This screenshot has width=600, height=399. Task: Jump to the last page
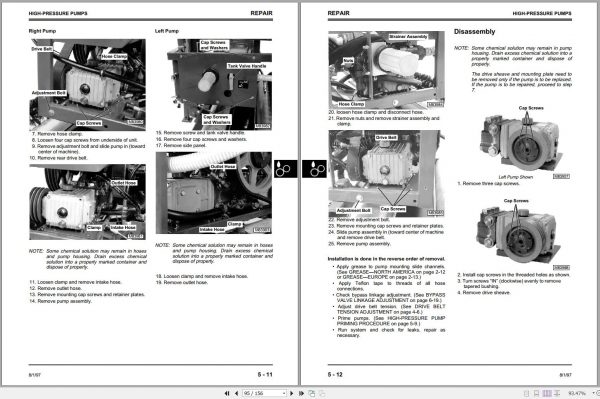pyautogui.click(x=301, y=393)
